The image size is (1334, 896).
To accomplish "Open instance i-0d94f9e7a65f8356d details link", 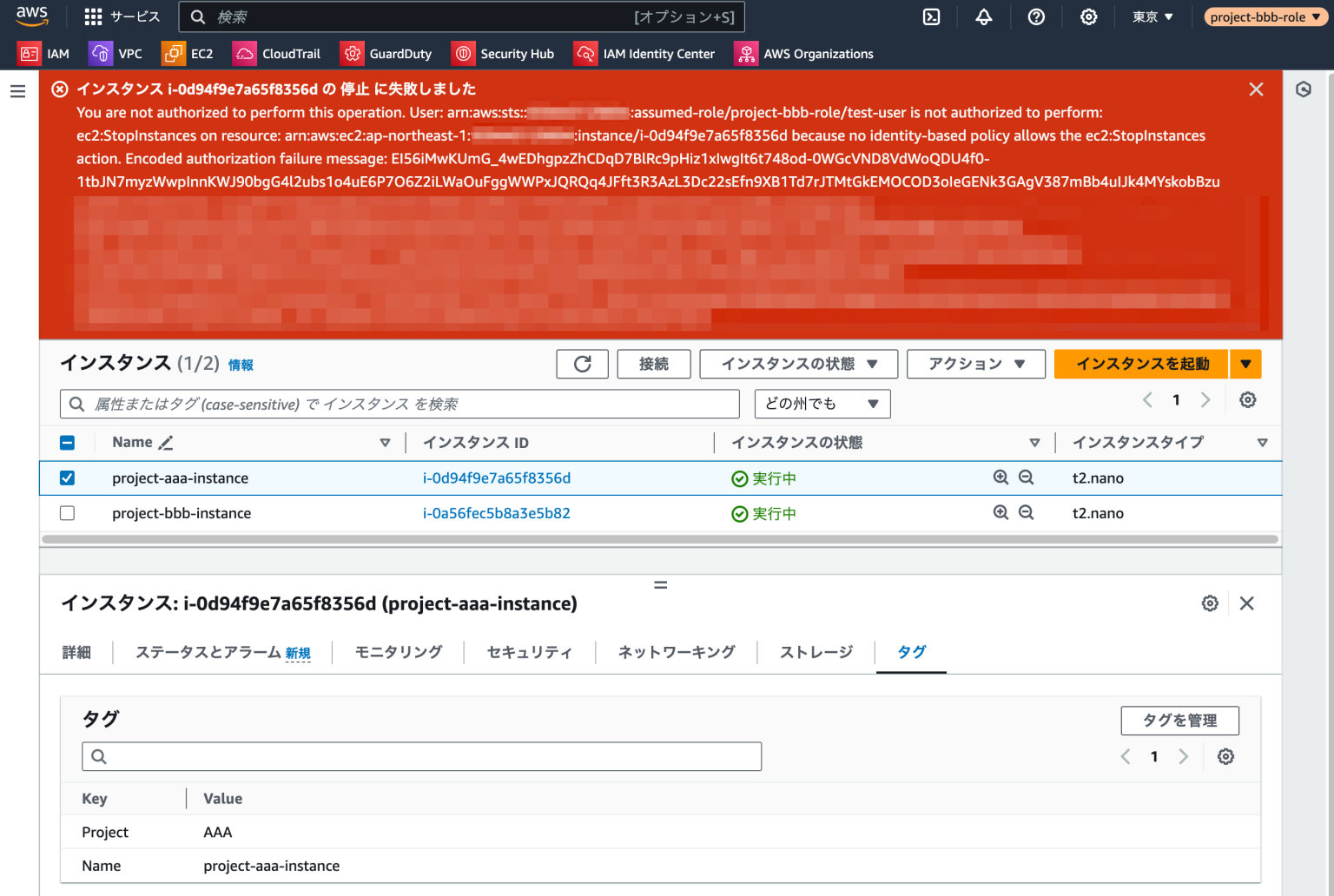I will (497, 478).
